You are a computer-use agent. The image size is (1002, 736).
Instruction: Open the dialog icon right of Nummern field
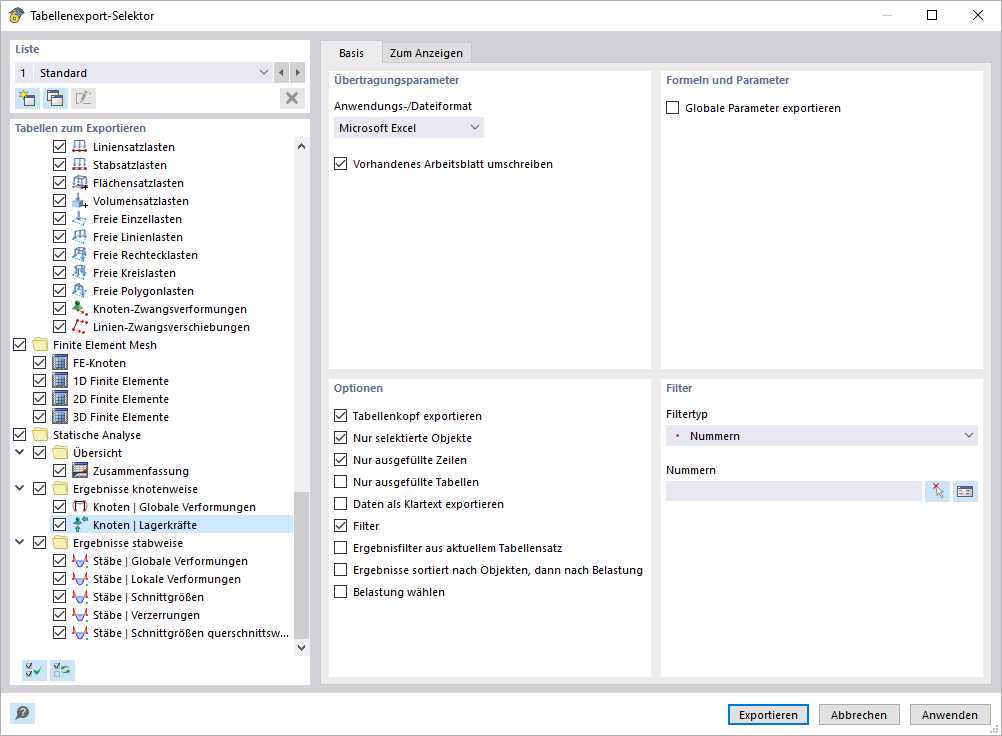pyautogui.click(x=965, y=491)
